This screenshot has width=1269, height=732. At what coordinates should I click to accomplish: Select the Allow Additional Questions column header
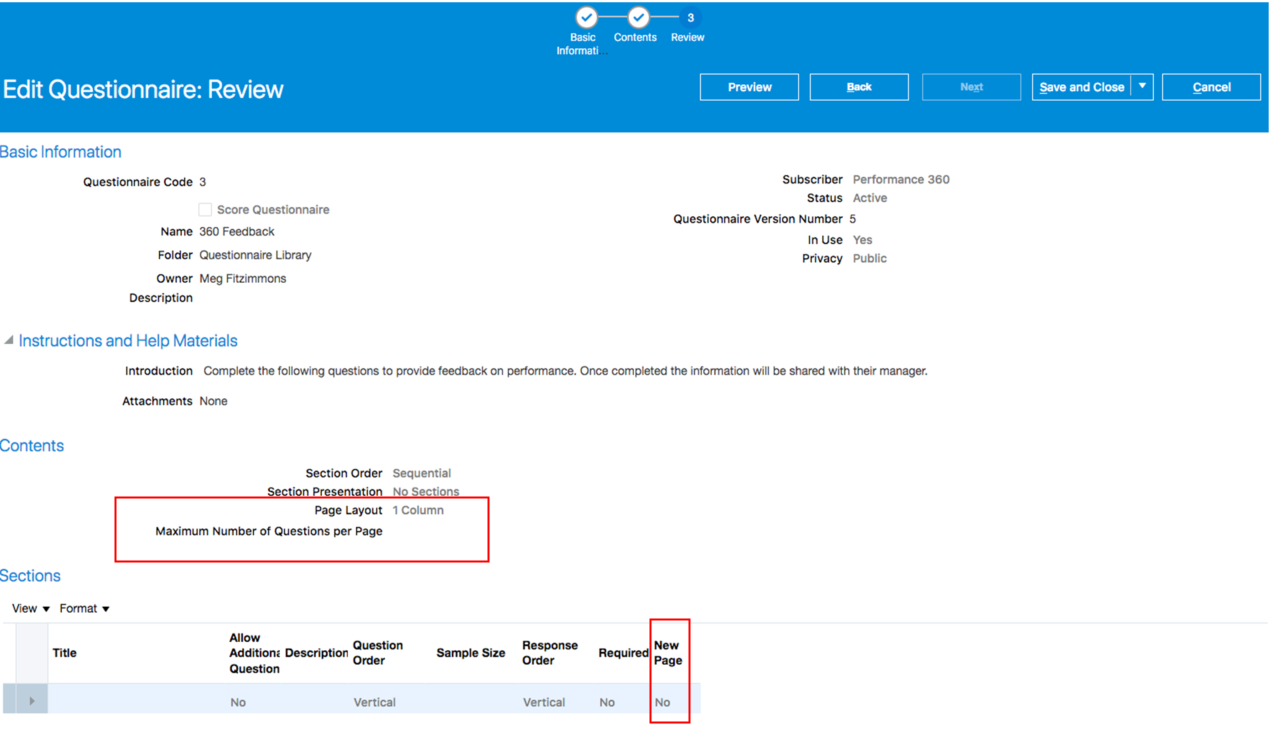coord(254,653)
